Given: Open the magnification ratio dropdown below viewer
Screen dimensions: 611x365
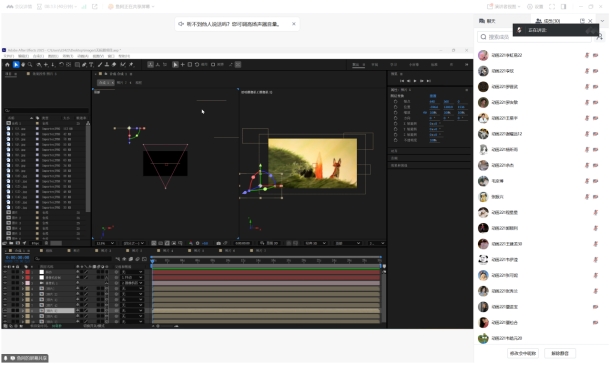Looking at the screenshot, I should [x=105, y=243].
